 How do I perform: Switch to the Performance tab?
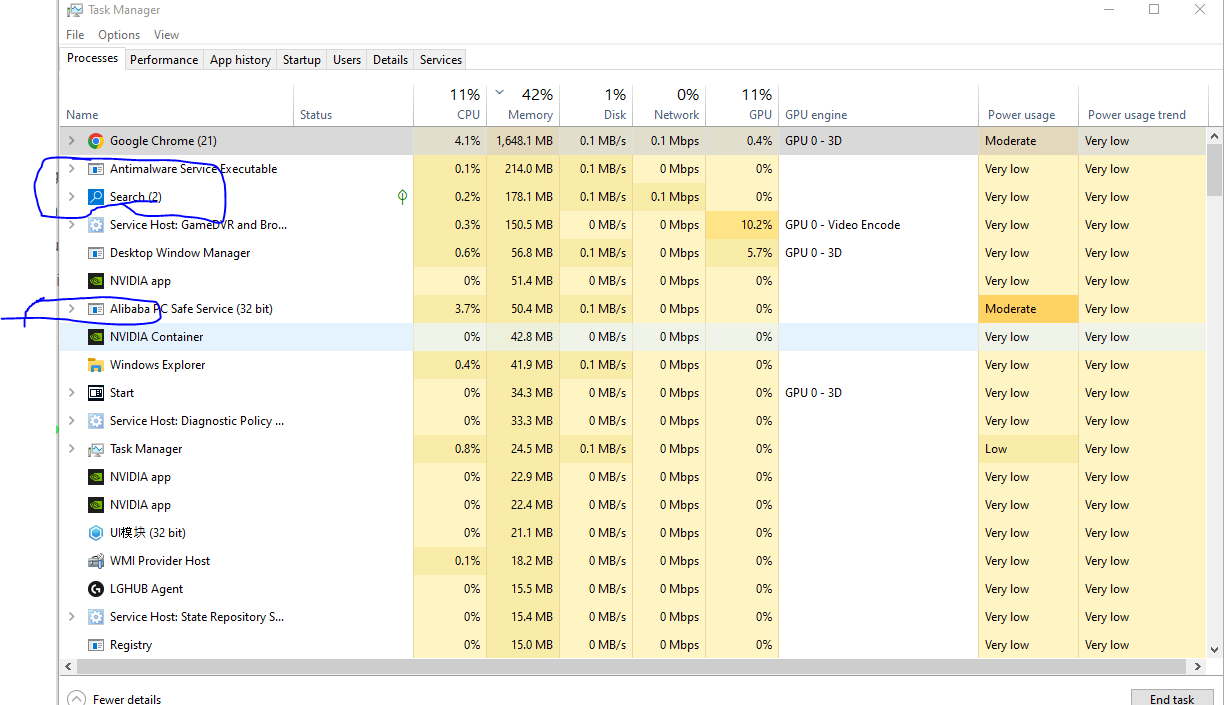[x=164, y=60]
